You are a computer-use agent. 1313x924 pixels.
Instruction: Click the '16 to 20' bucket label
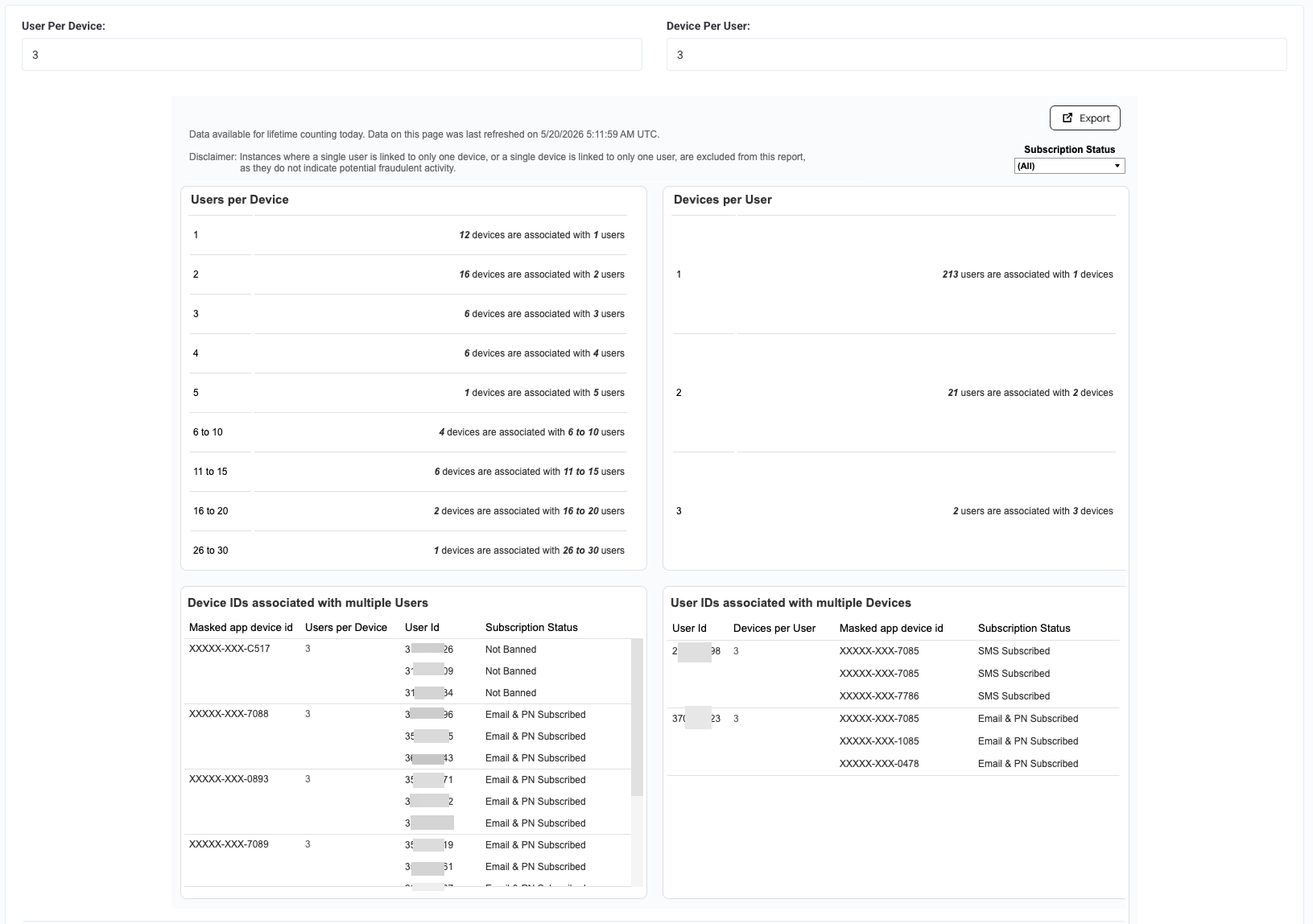tap(210, 511)
